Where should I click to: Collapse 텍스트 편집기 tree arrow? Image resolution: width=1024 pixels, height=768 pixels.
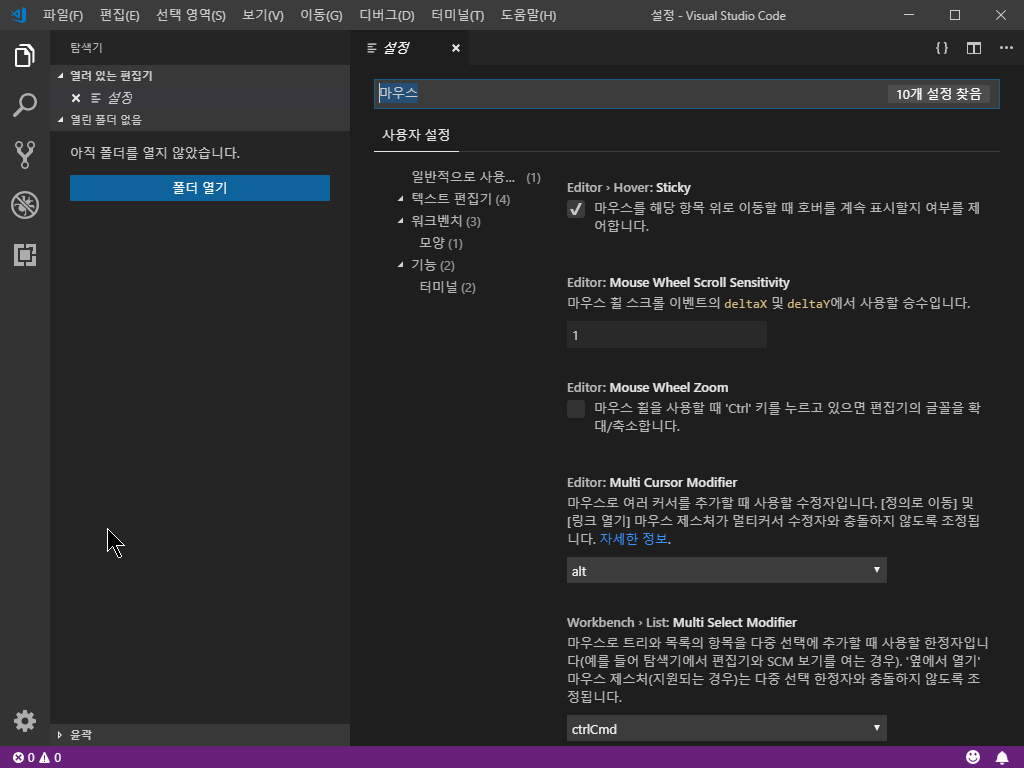pos(400,199)
